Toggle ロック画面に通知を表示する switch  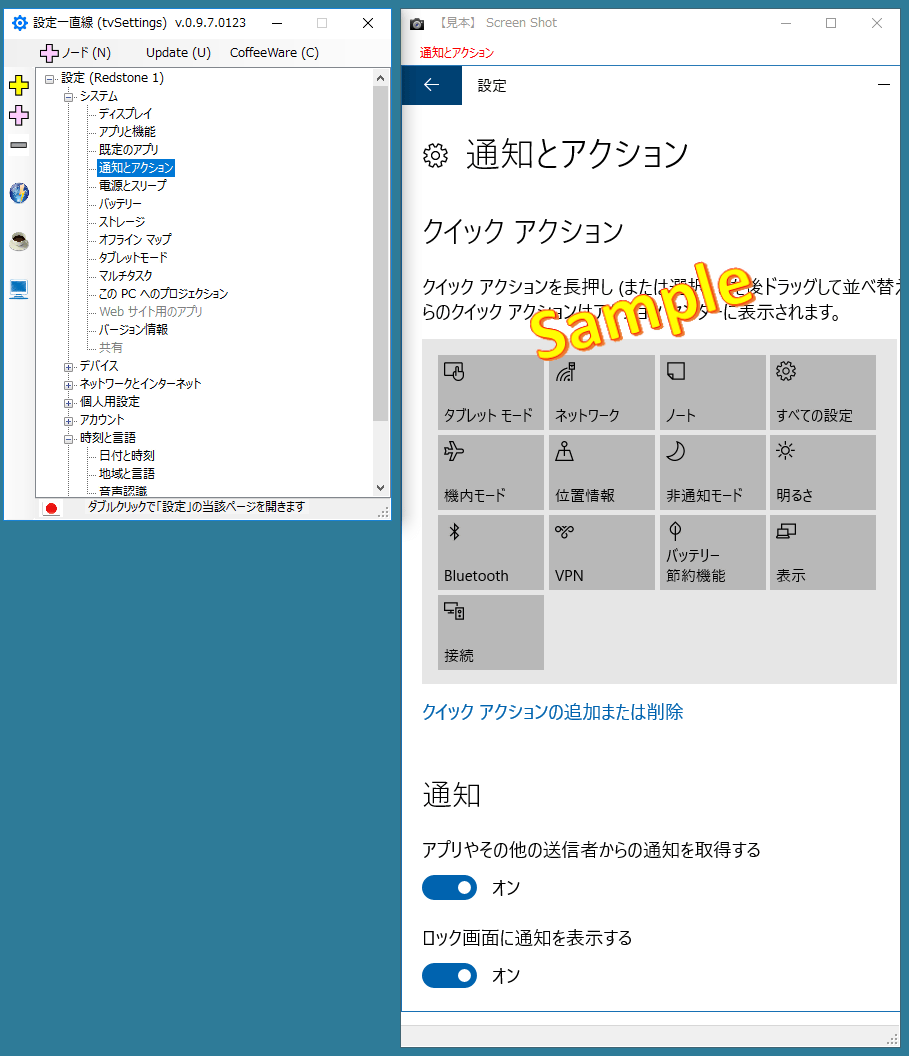pos(449,975)
